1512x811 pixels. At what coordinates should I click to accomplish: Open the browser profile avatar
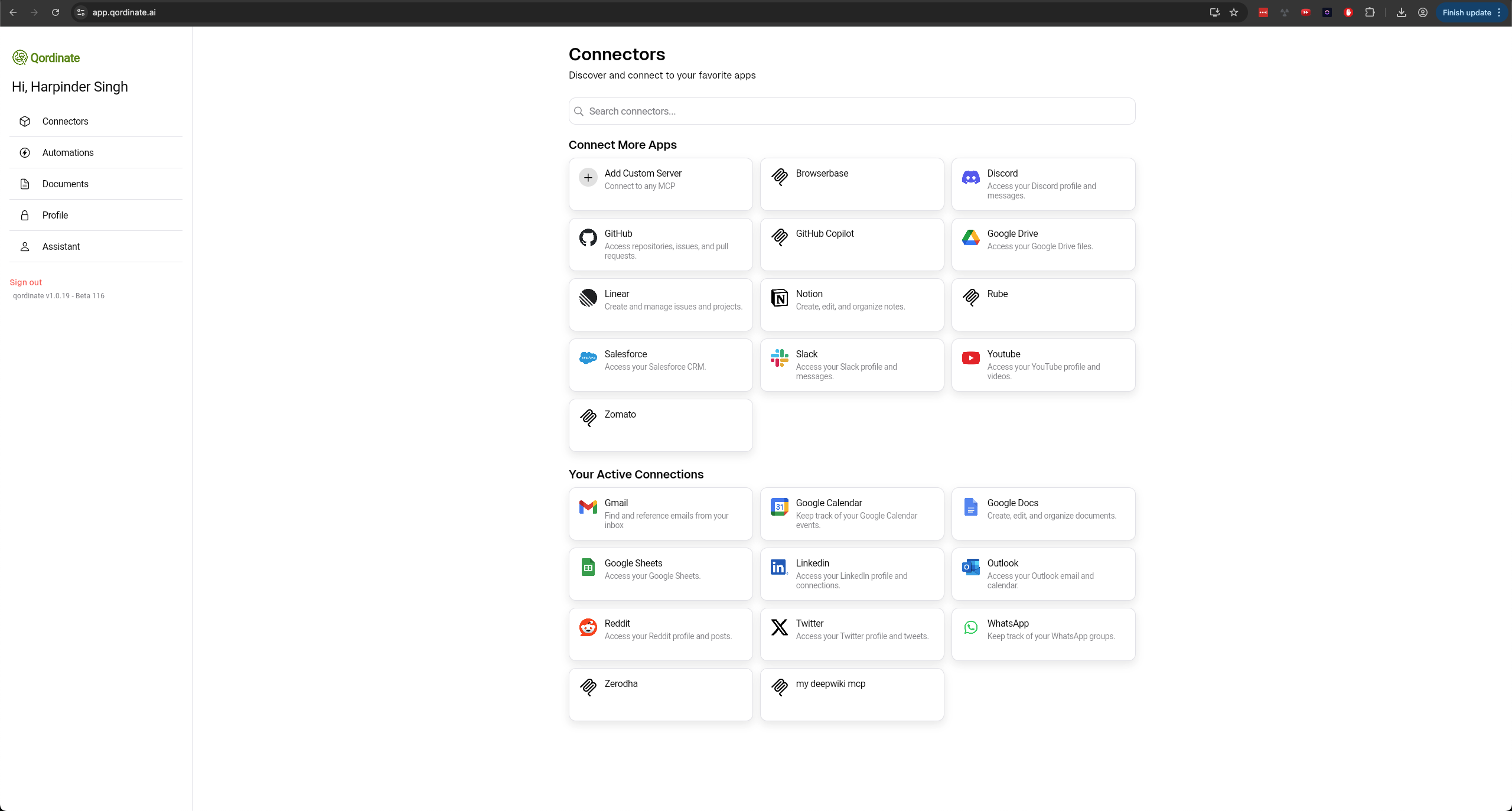click(1423, 12)
